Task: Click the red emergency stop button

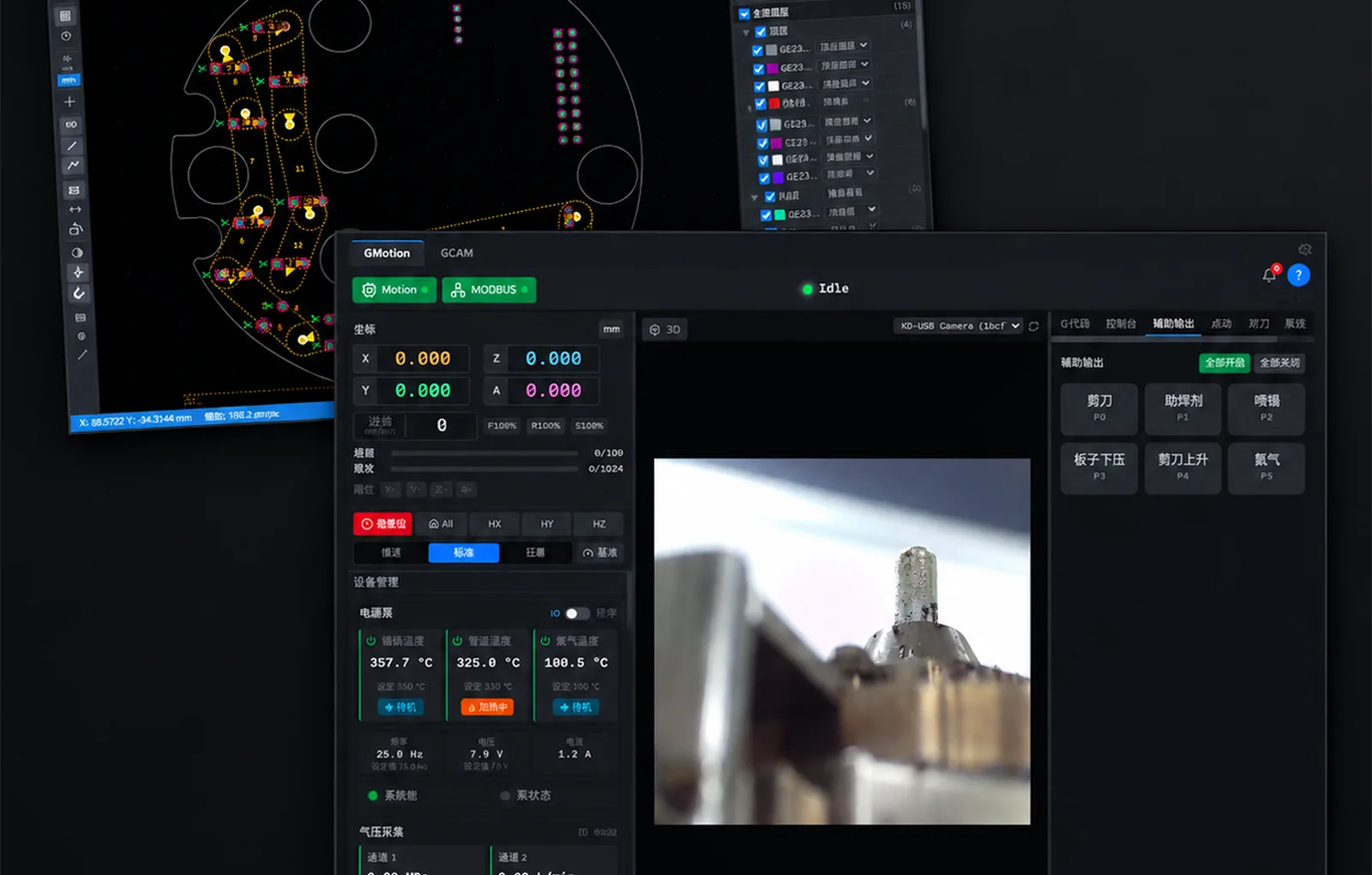Action: click(383, 523)
